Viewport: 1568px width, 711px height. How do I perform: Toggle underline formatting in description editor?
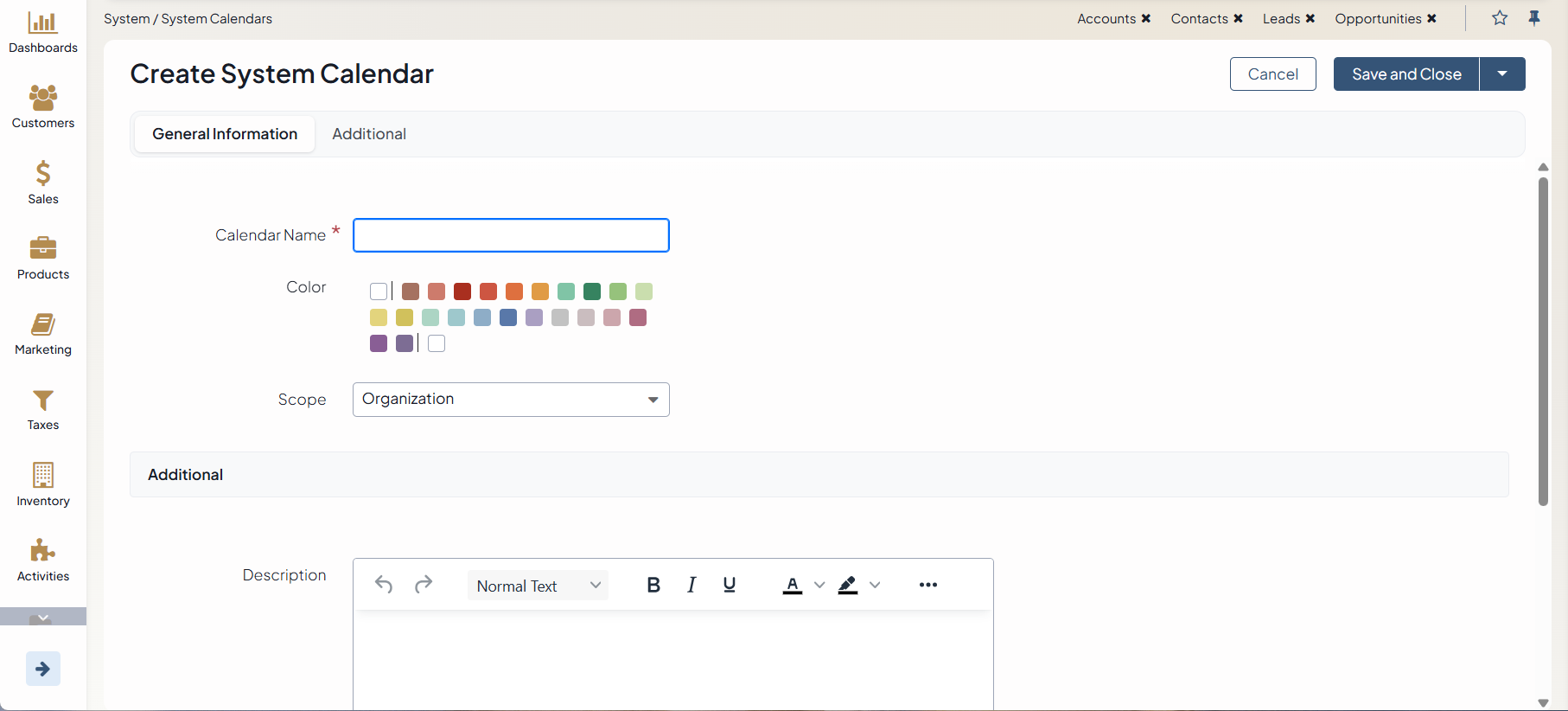pyautogui.click(x=730, y=586)
